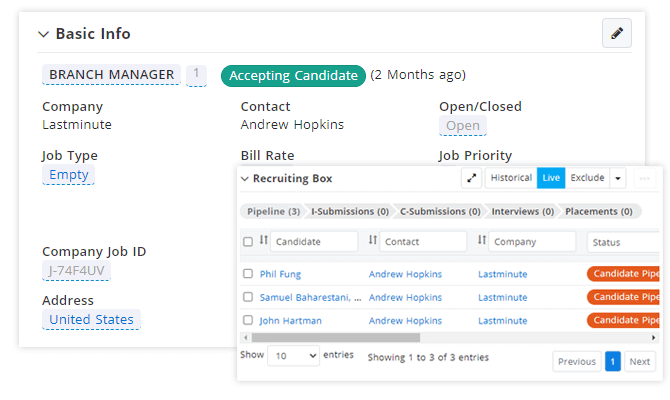
Task: Switch to the Pipeline (3) stage tab
Action: [273, 212]
